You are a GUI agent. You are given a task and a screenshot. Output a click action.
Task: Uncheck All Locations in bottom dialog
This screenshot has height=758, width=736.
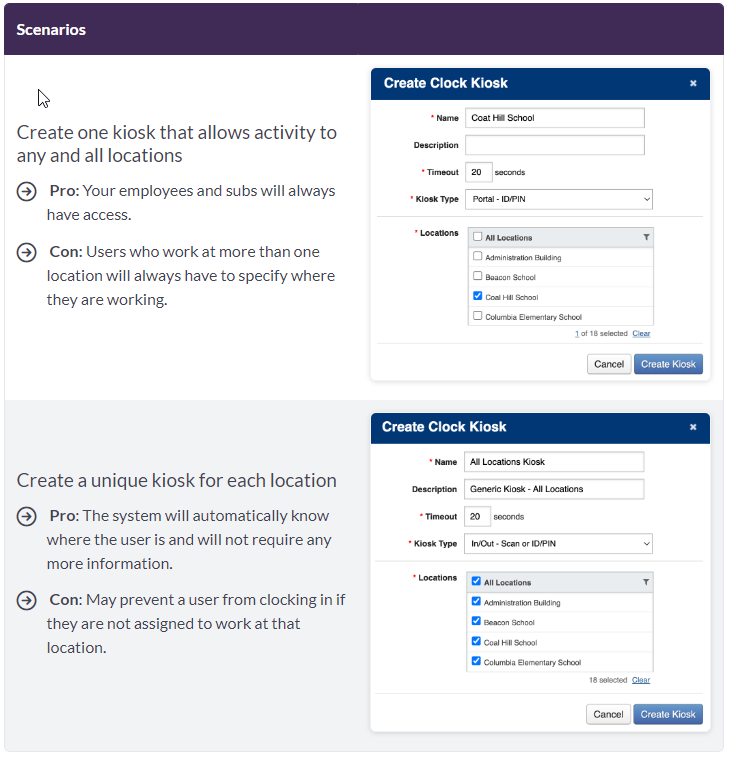(x=477, y=582)
